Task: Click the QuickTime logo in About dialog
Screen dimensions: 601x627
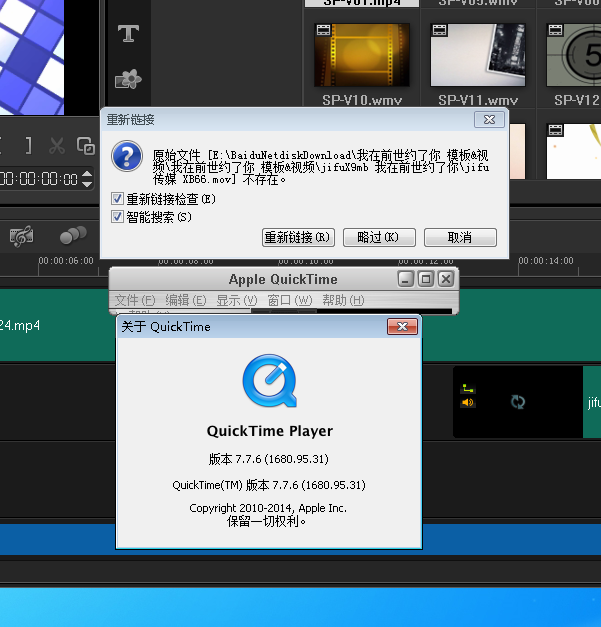Action: coord(270,381)
